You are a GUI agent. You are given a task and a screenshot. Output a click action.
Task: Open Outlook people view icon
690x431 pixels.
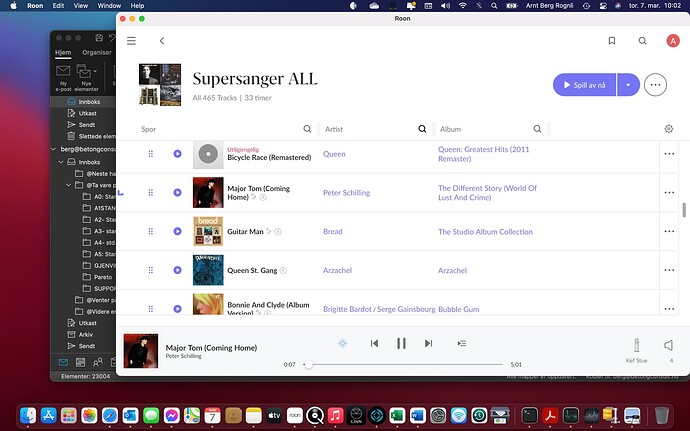coord(98,362)
